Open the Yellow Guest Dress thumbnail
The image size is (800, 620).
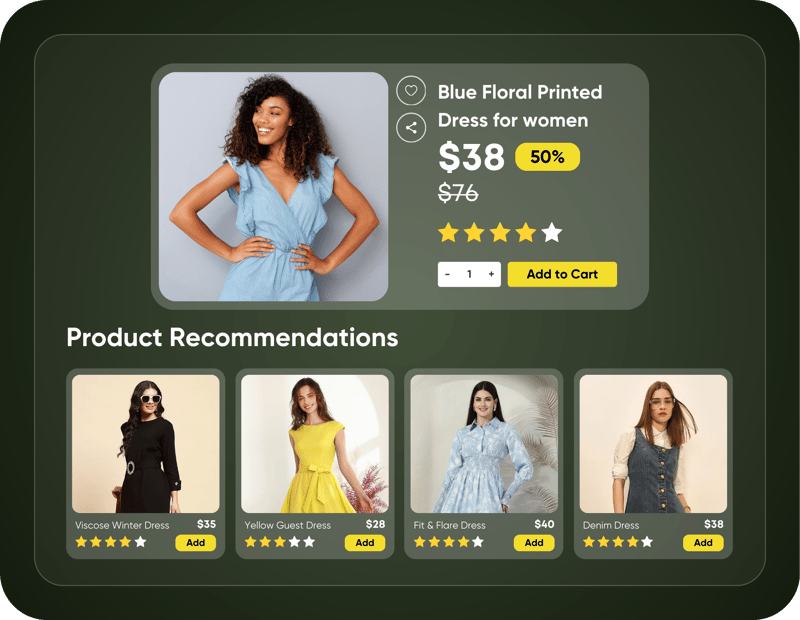pyautogui.click(x=315, y=444)
